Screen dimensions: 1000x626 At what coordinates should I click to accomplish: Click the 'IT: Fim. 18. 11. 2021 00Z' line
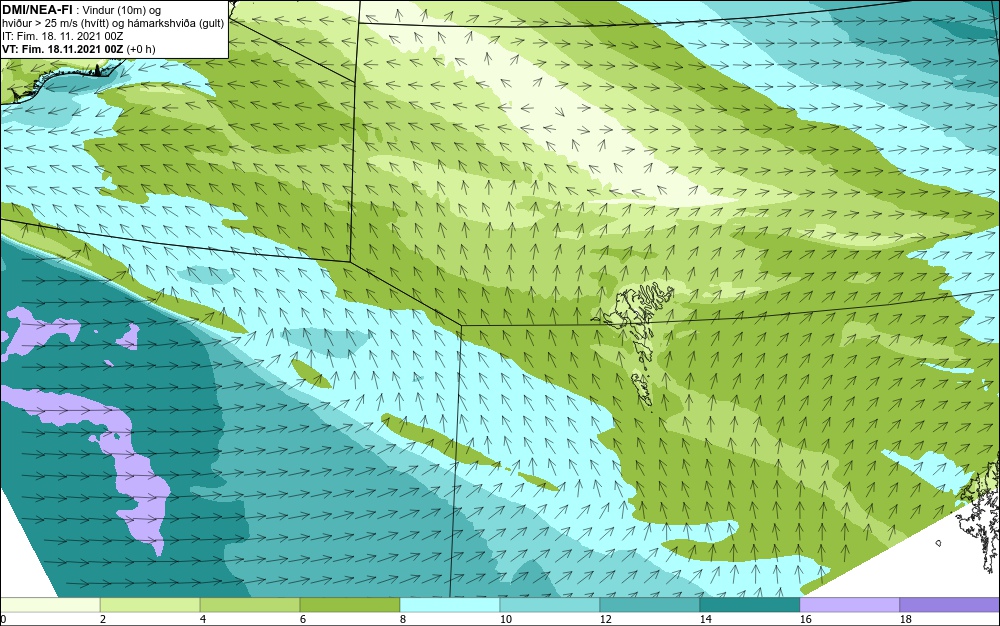[62, 36]
